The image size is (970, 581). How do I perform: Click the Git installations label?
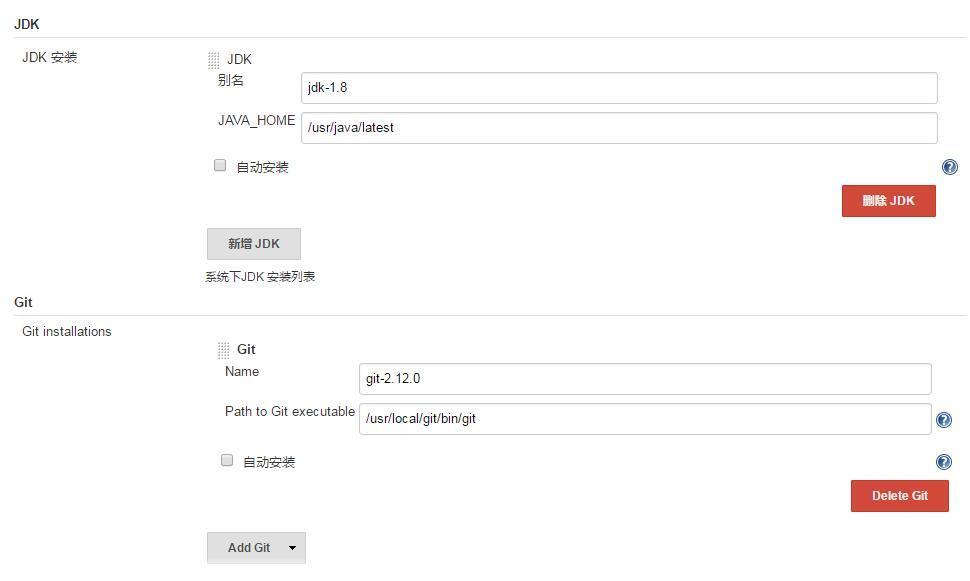point(66,332)
